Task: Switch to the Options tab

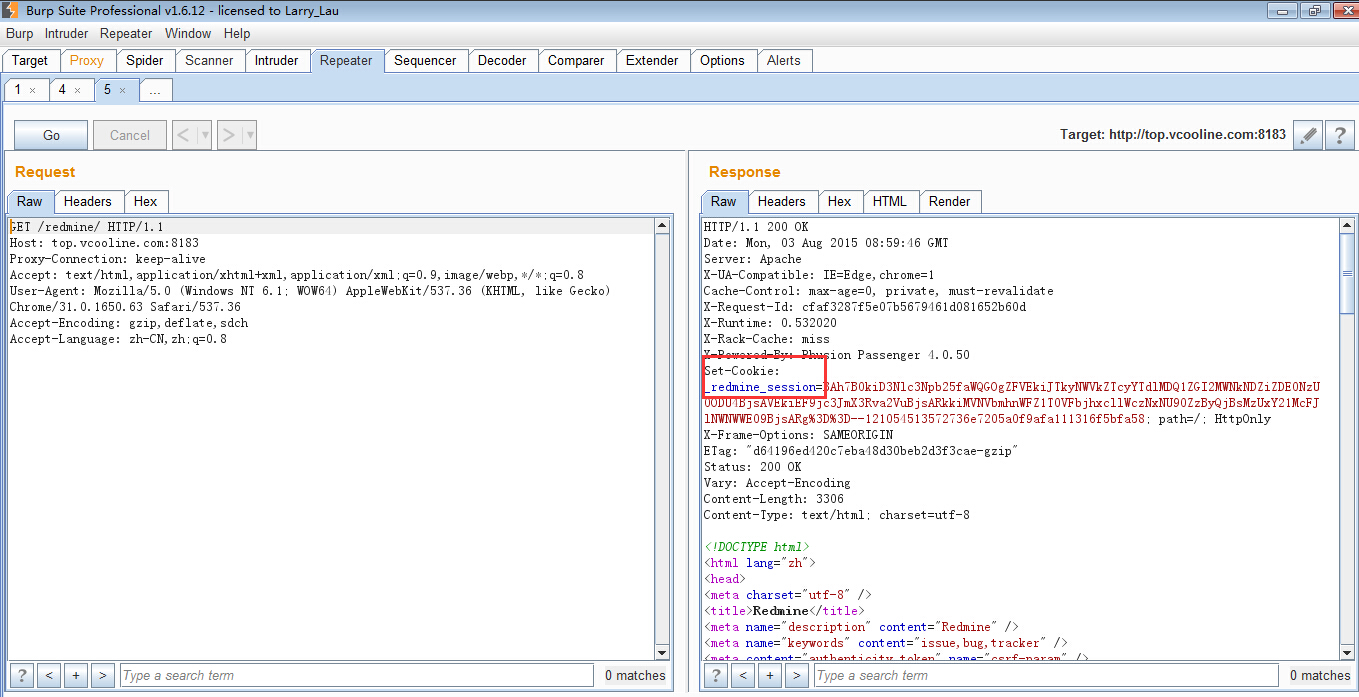Action: tap(722, 60)
